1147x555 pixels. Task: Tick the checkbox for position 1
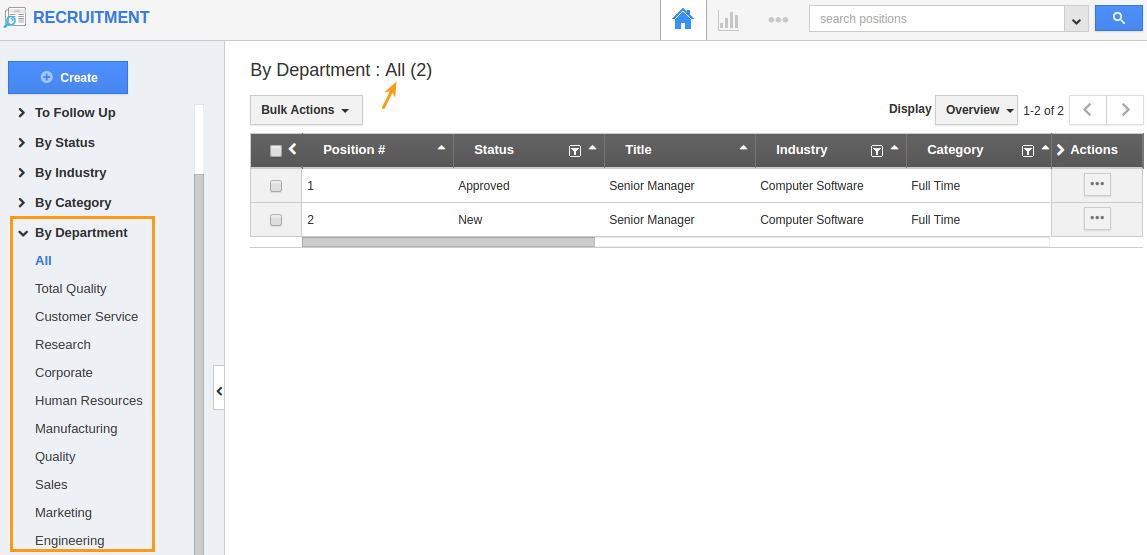(276, 186)
